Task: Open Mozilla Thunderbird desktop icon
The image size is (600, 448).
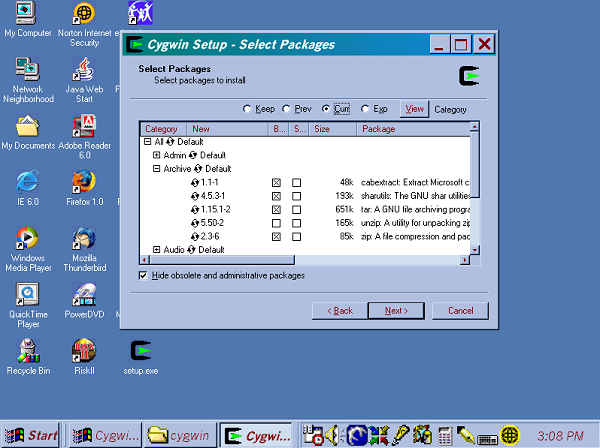Action: (85, 249)
